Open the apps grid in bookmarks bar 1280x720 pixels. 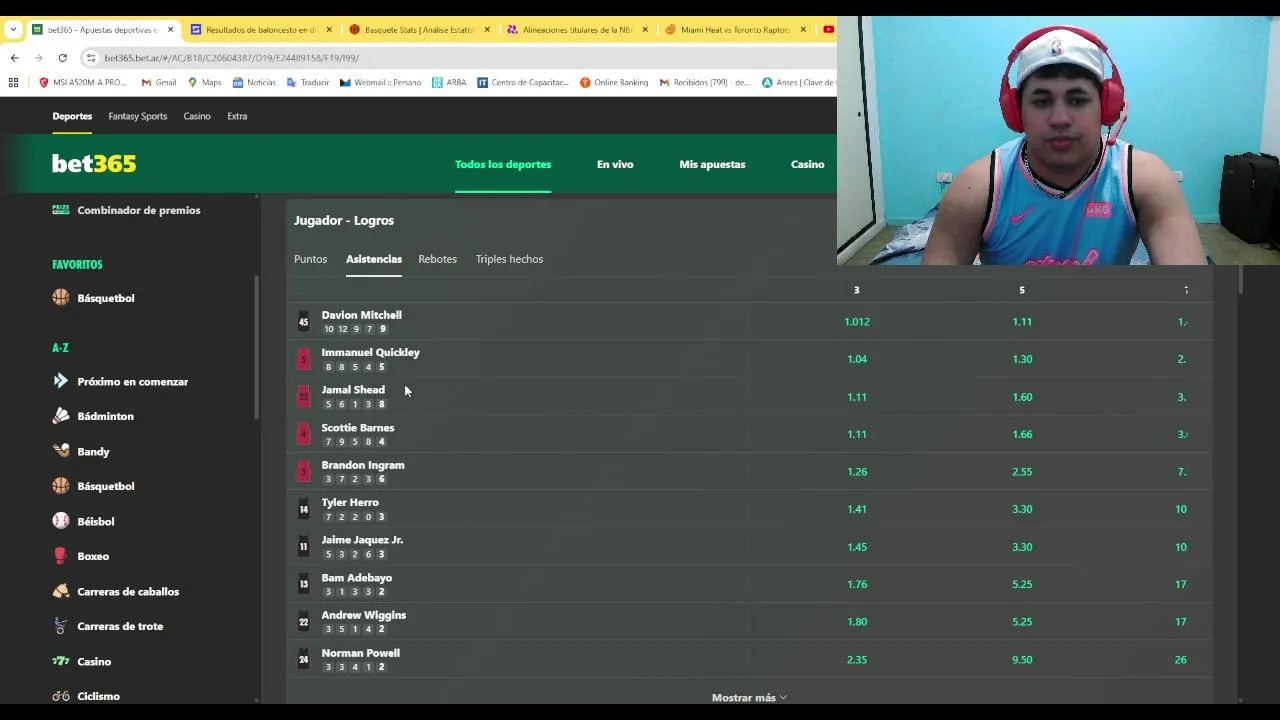click(13, 83)
